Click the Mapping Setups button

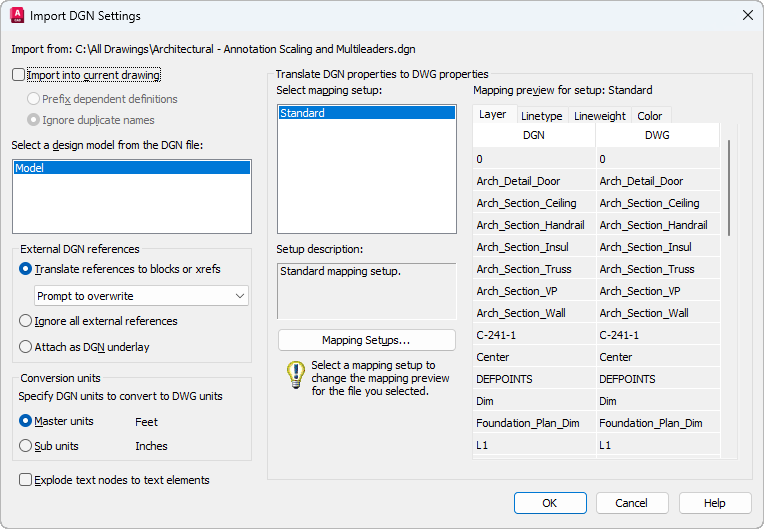coord(366,340)
